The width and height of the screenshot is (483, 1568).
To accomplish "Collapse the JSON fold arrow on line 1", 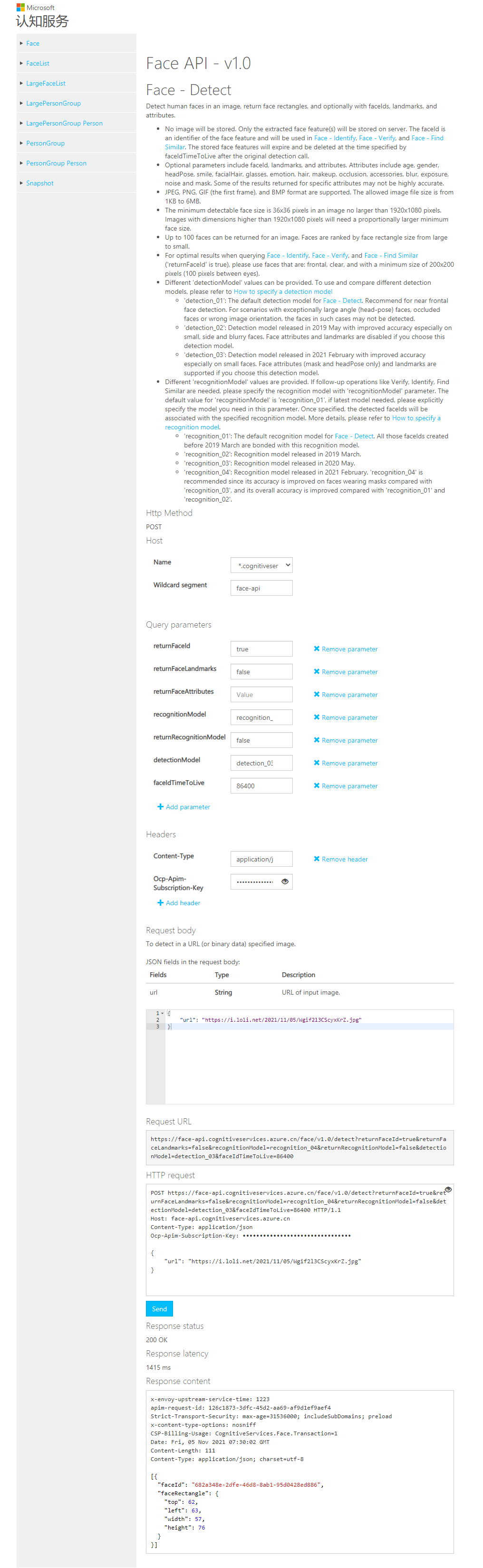I will click(163, 1014).
